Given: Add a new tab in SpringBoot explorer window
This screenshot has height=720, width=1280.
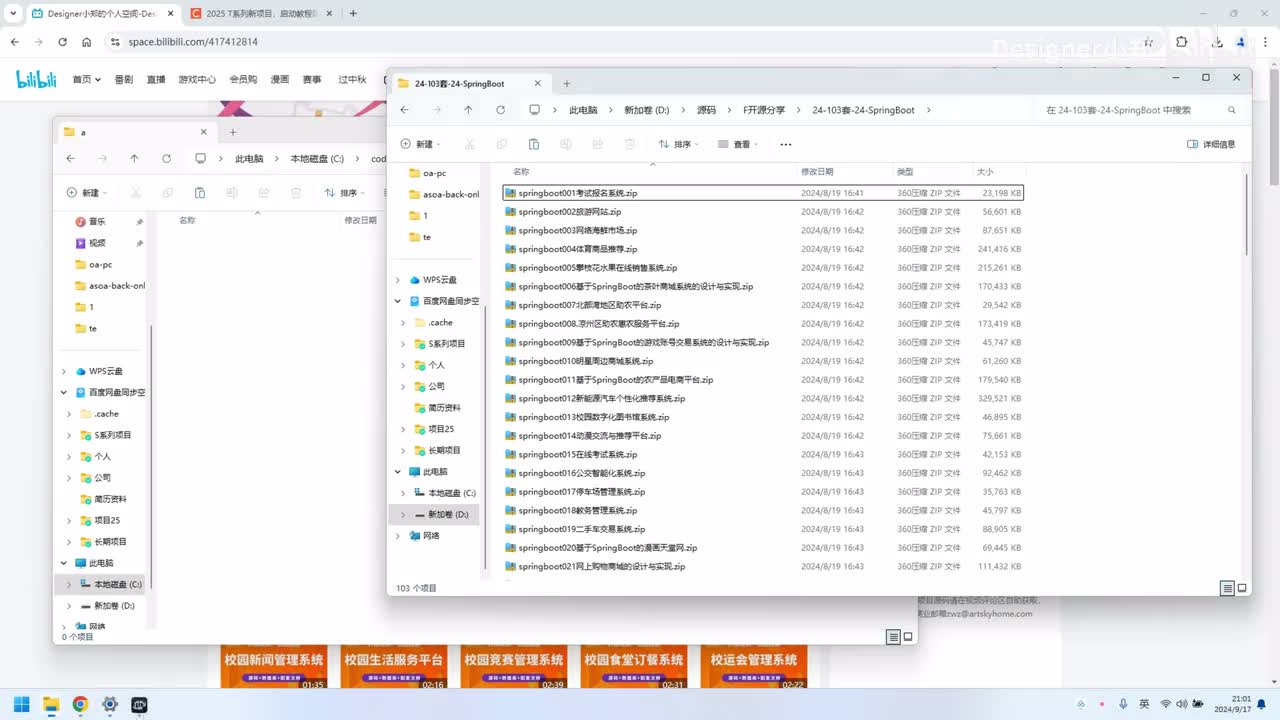Looking at the screenshot, I should 567,84.
